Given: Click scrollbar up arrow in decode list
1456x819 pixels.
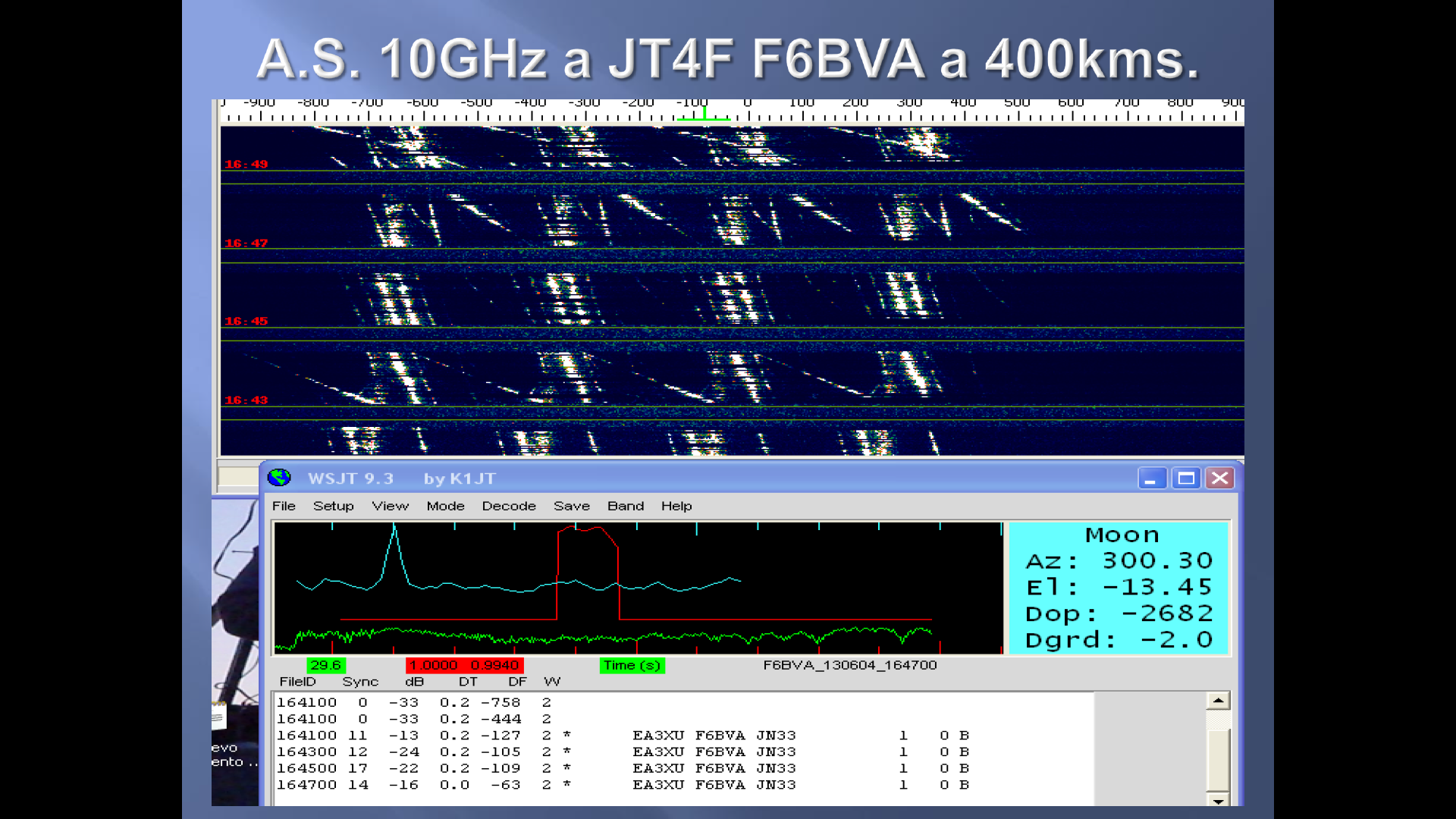Looking at the screenshot, I should click(1218, 701).
